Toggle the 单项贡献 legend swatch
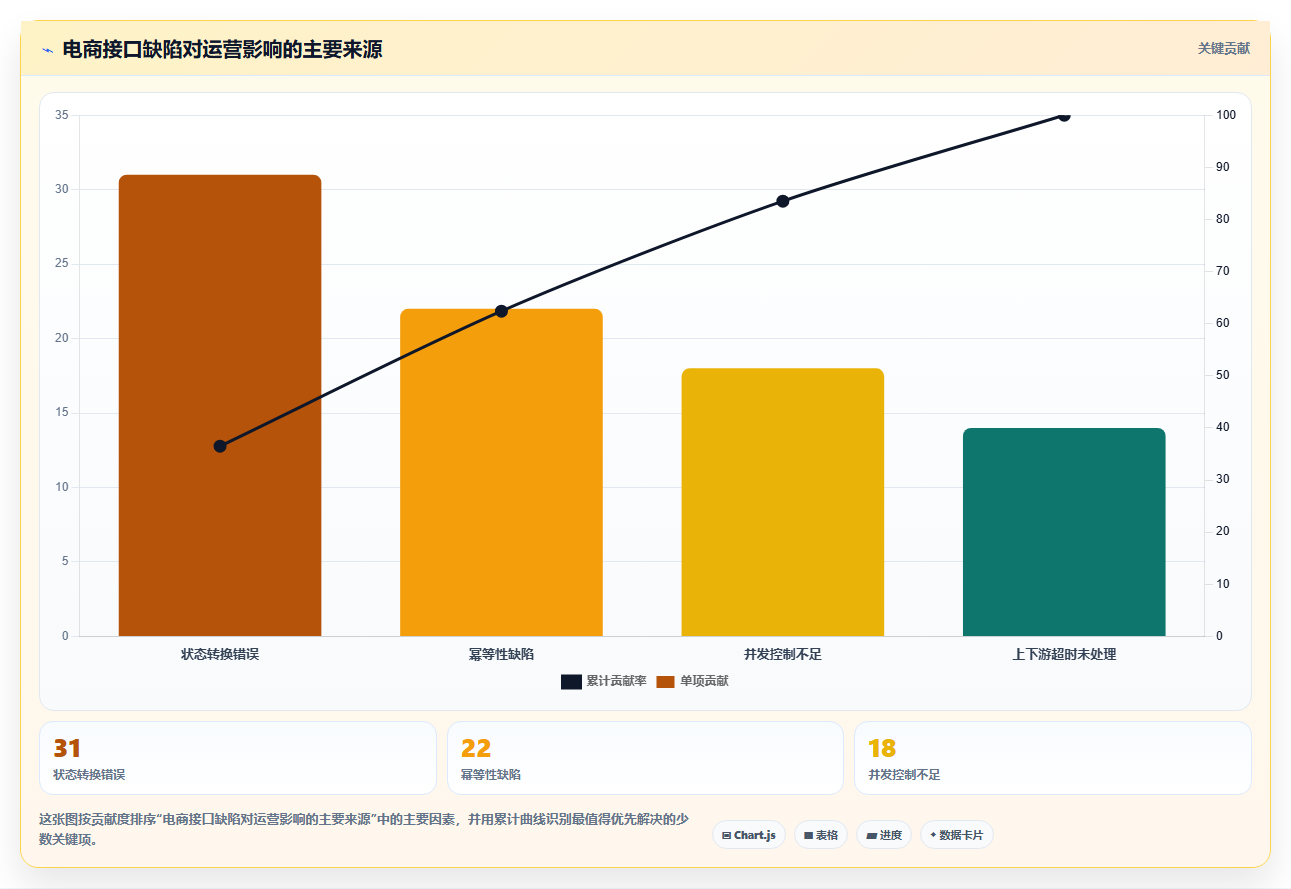1291x889 pixels. (665, 681)
